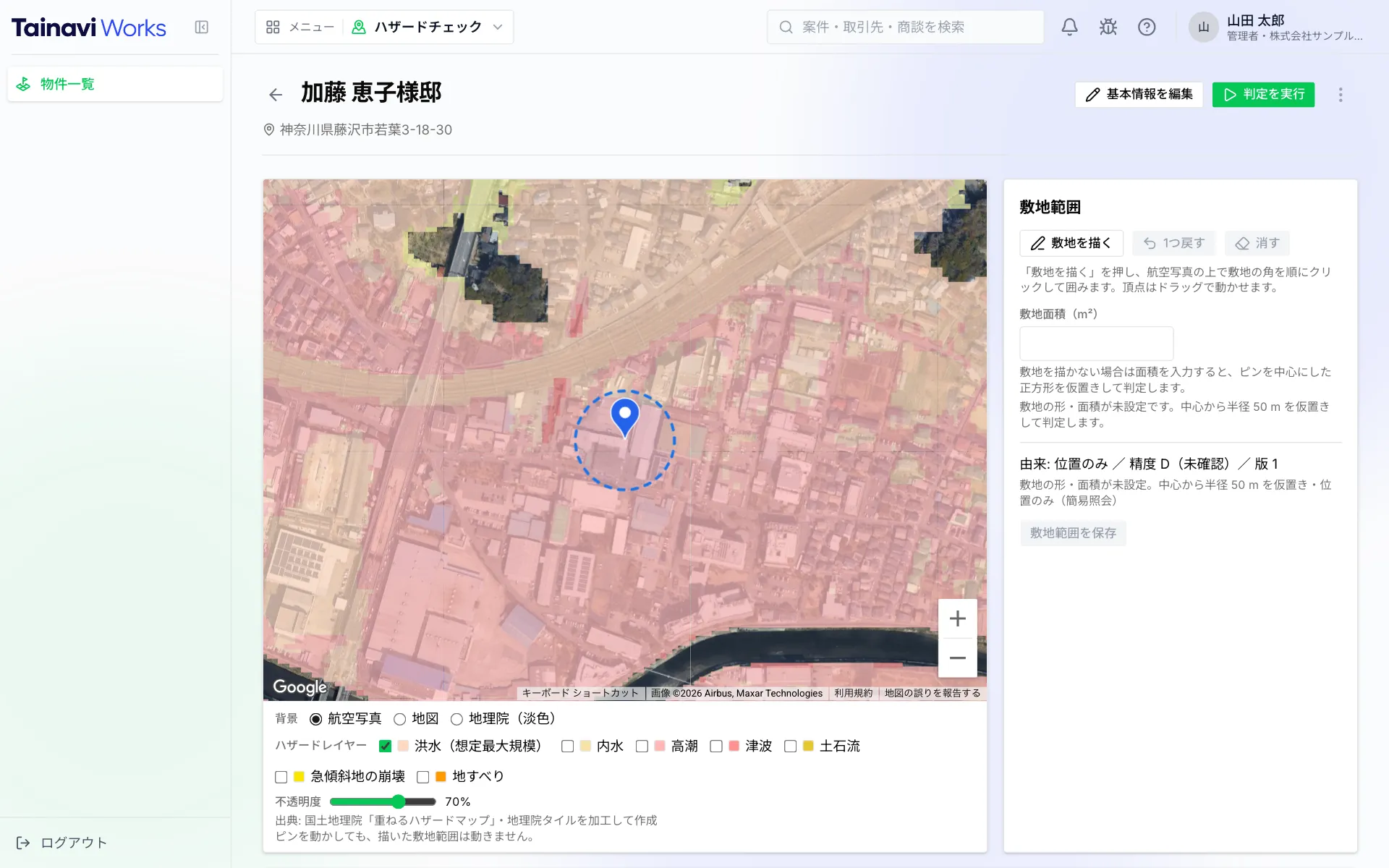The image size is (1389, 868).
Task: Go back with the left arrow
Action: [x=276, y=95]
